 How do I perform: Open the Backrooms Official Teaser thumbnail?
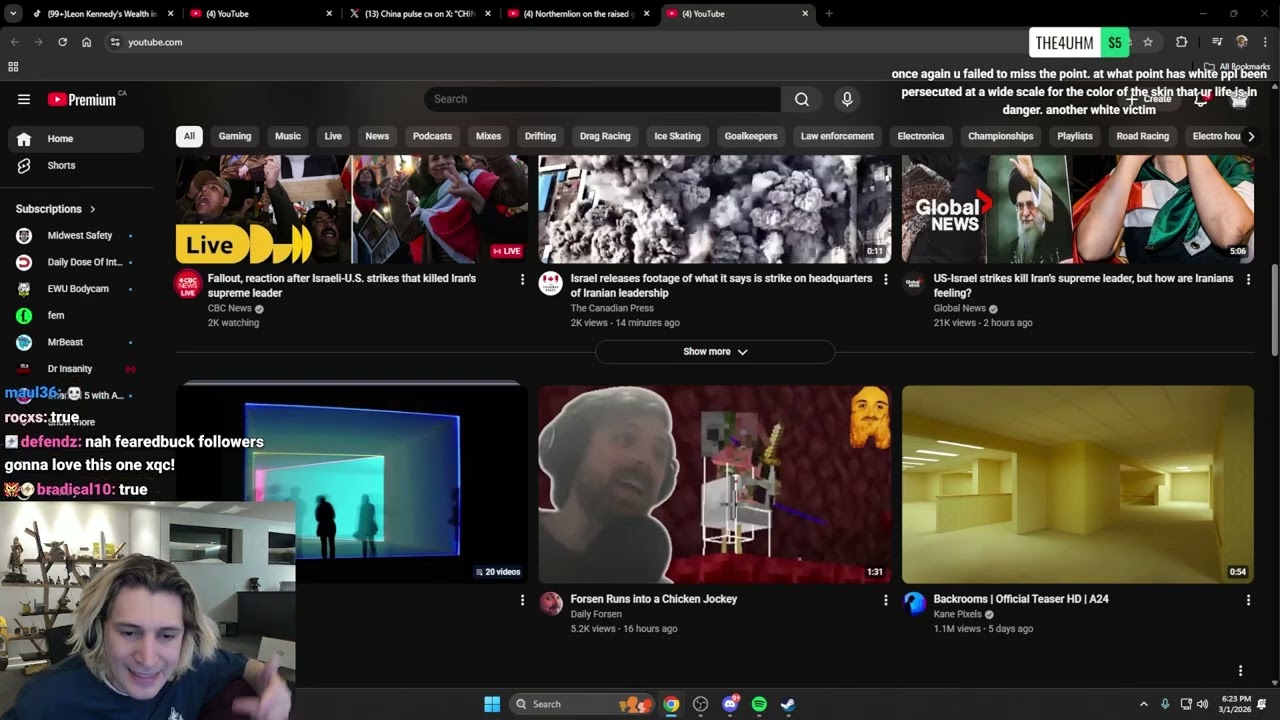click(x=1078, y=484)
